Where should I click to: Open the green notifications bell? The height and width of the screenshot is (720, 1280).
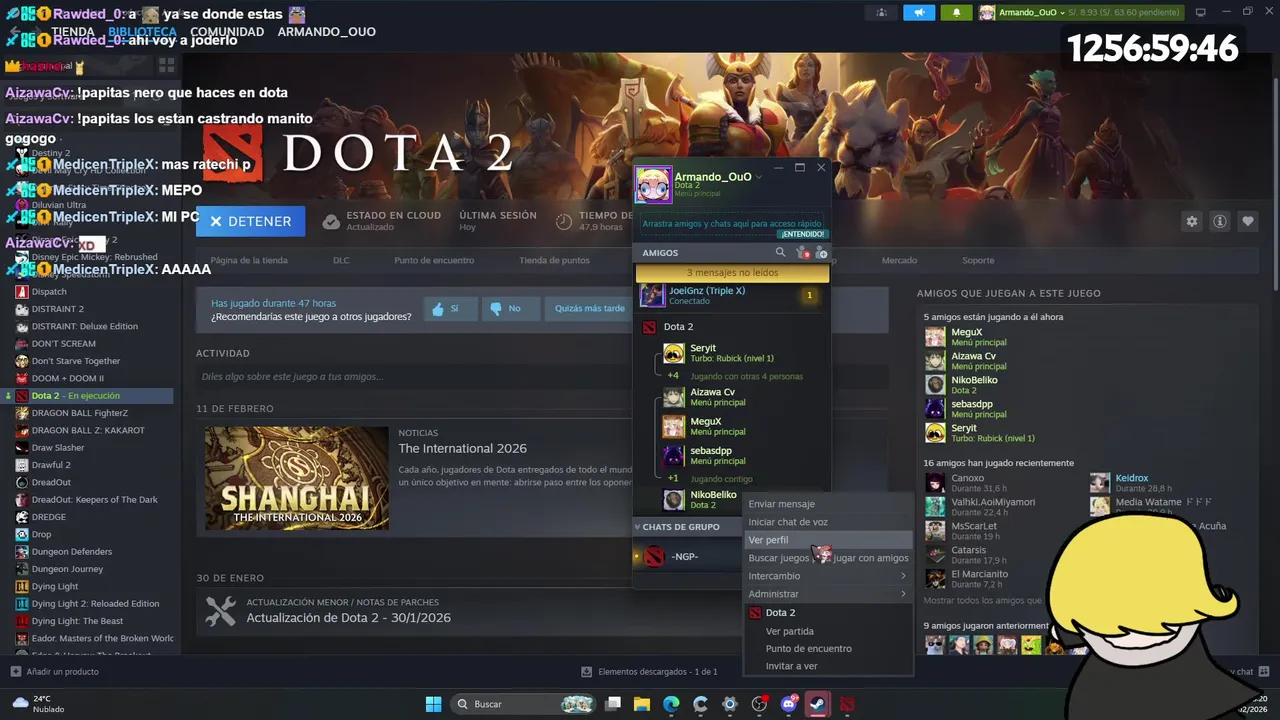(x=956, y=13)
